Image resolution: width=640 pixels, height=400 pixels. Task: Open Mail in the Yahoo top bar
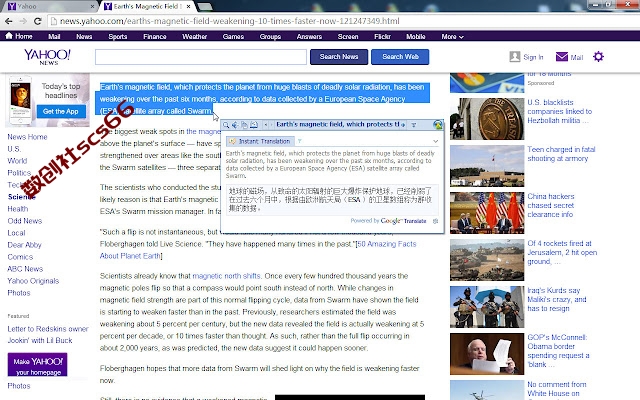[x=54, y=36]
